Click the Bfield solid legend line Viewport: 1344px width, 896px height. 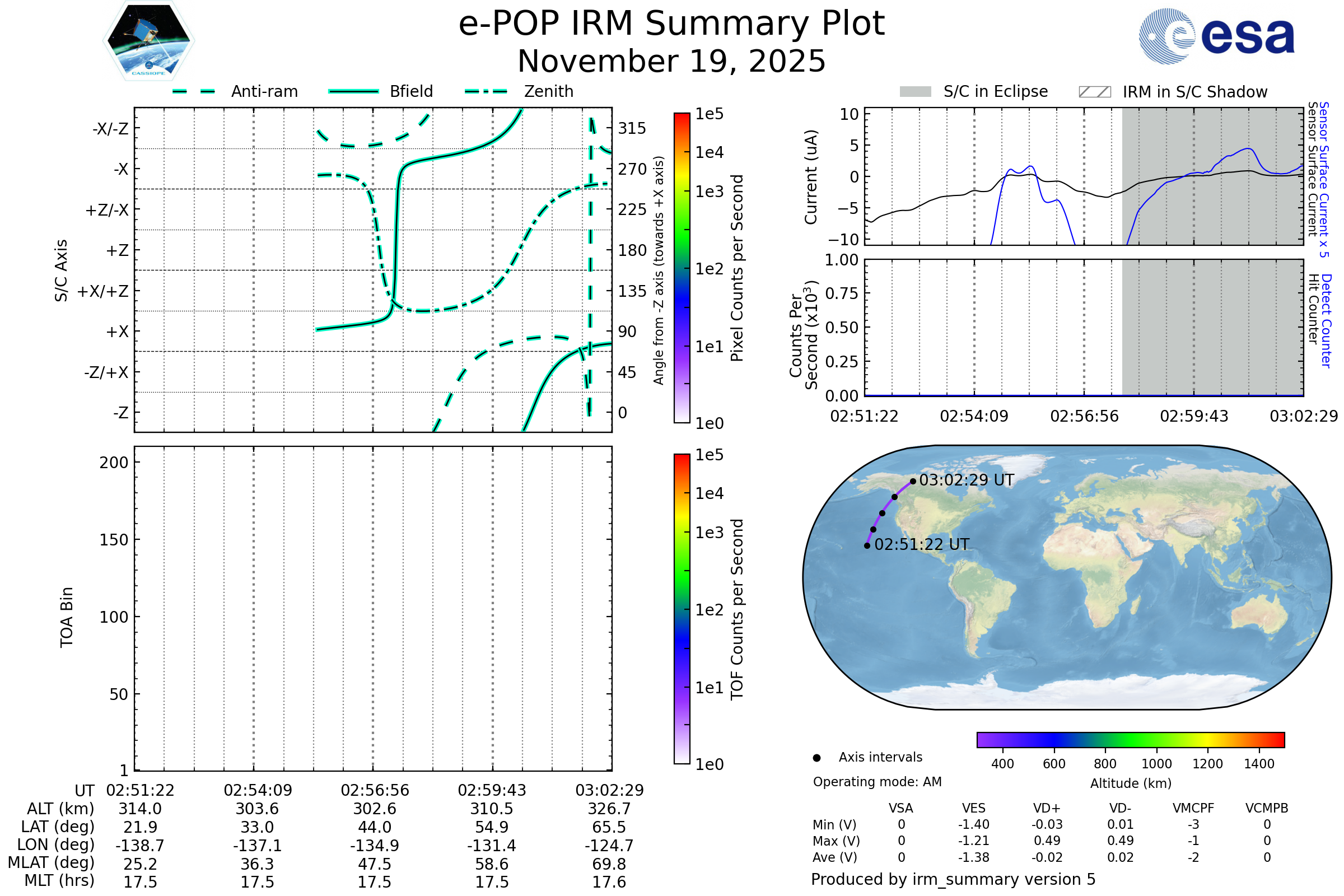(353, 91)
